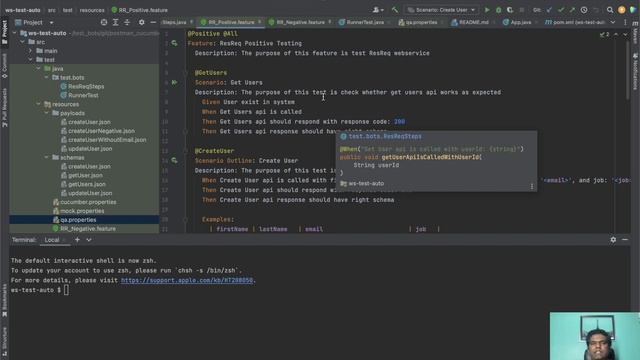Image resolution: width=640 pixels, height=360 pixels.
Task: Open the Search Everywhere magnifier
Action: coord(610,10)
